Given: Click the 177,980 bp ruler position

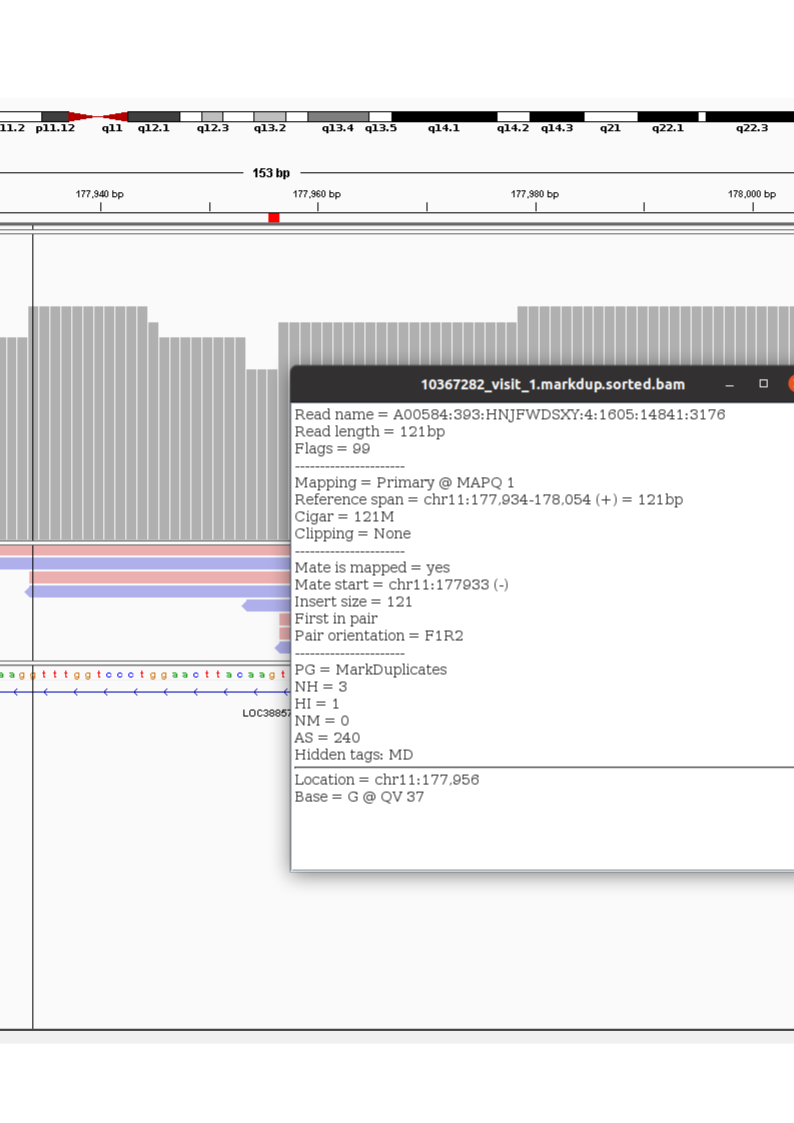Looking at the screenshot, I should (x=535, y=206).
